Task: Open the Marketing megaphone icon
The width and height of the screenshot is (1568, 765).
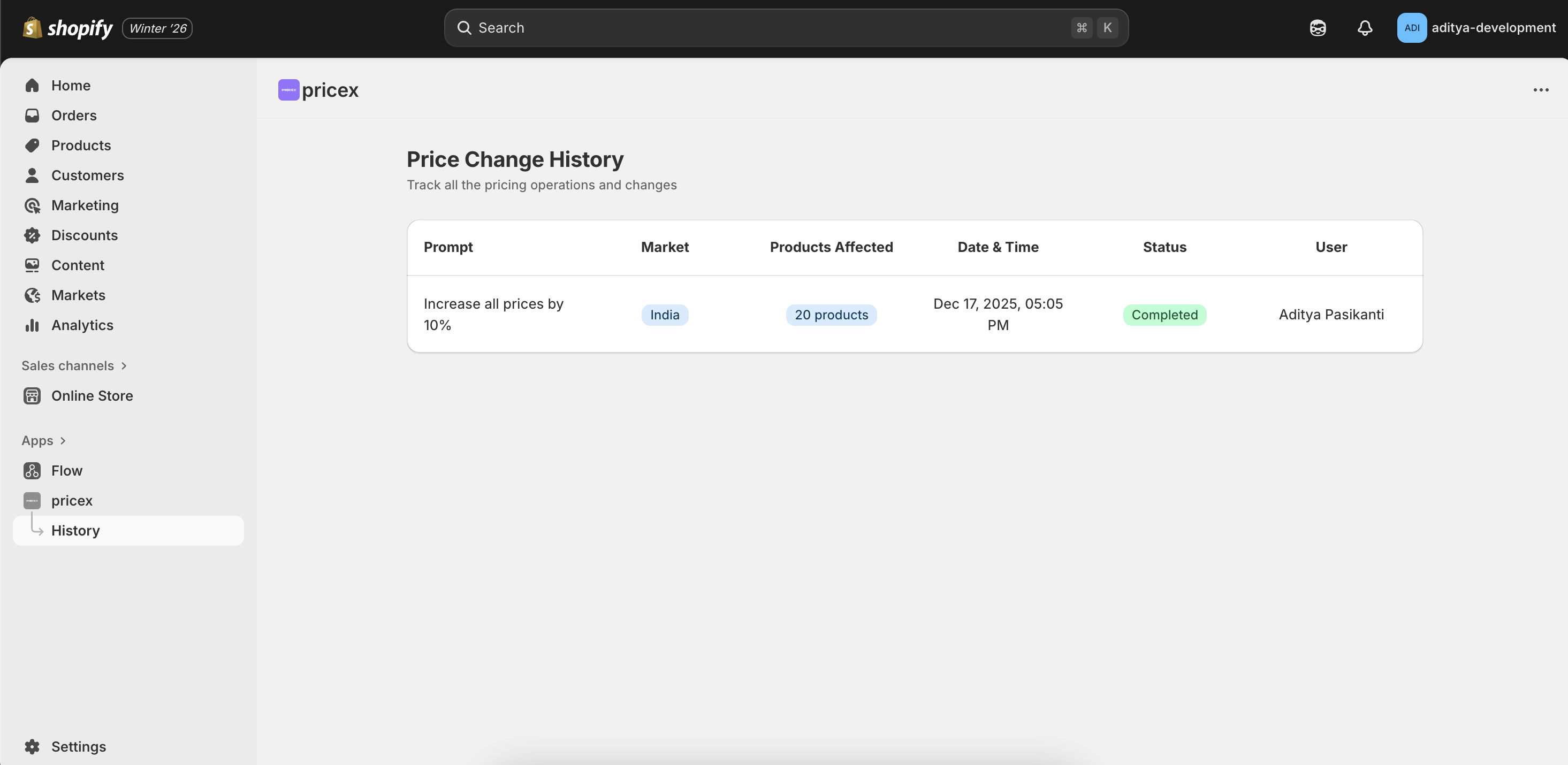Action: (x=33, y=205)
